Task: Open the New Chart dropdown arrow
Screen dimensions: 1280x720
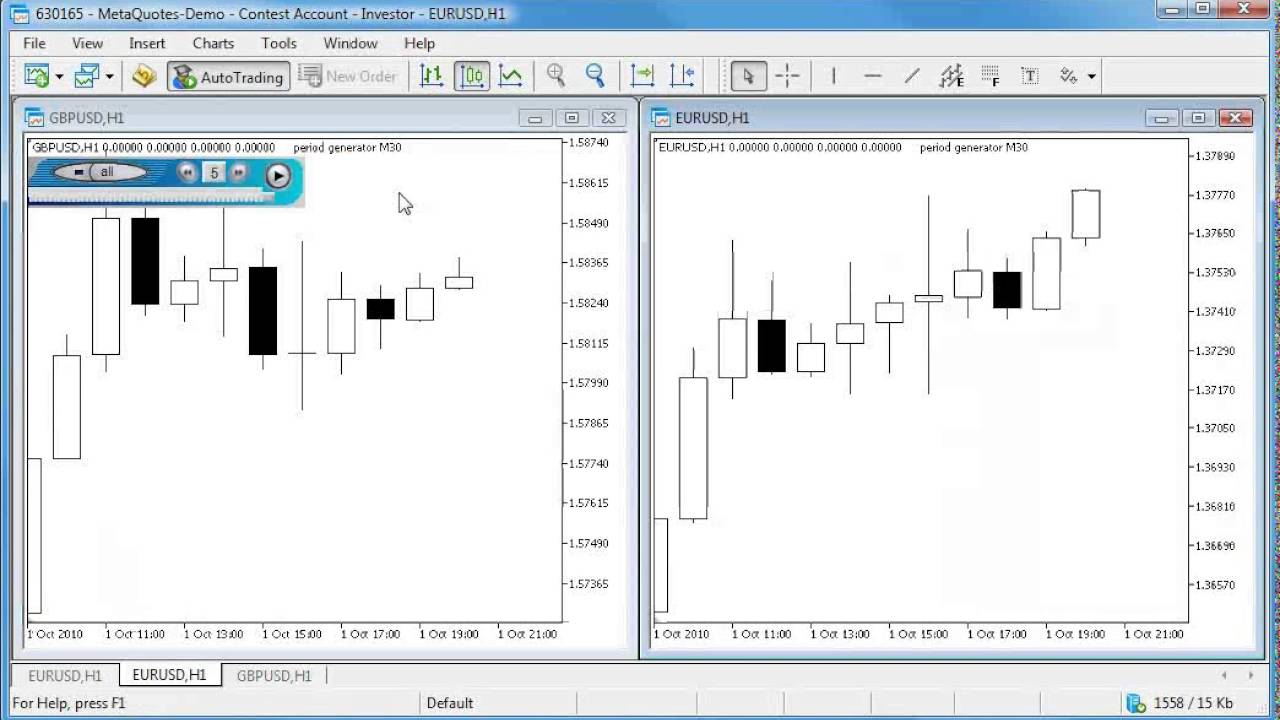Action: 59,76
